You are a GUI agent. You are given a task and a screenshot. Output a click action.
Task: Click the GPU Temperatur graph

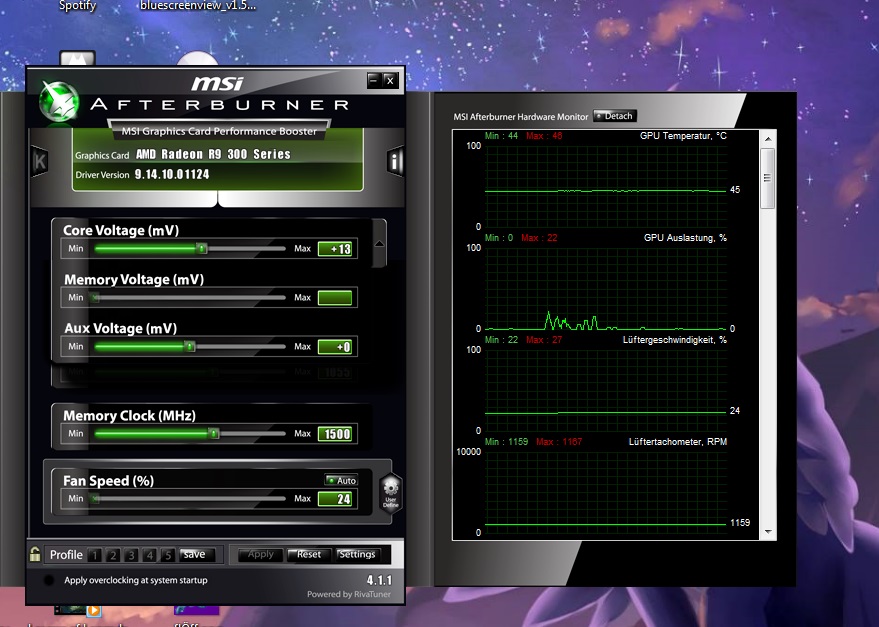point(605,187)
